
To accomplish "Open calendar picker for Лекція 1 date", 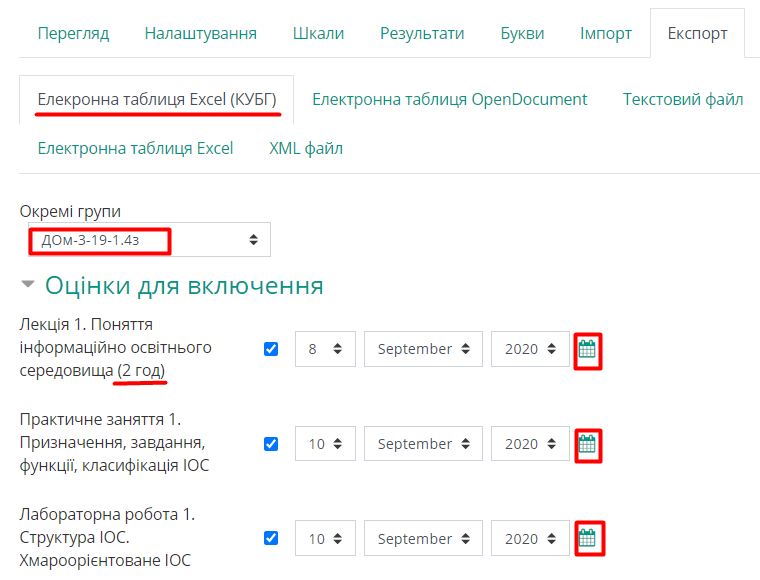I will click(587, 350).
